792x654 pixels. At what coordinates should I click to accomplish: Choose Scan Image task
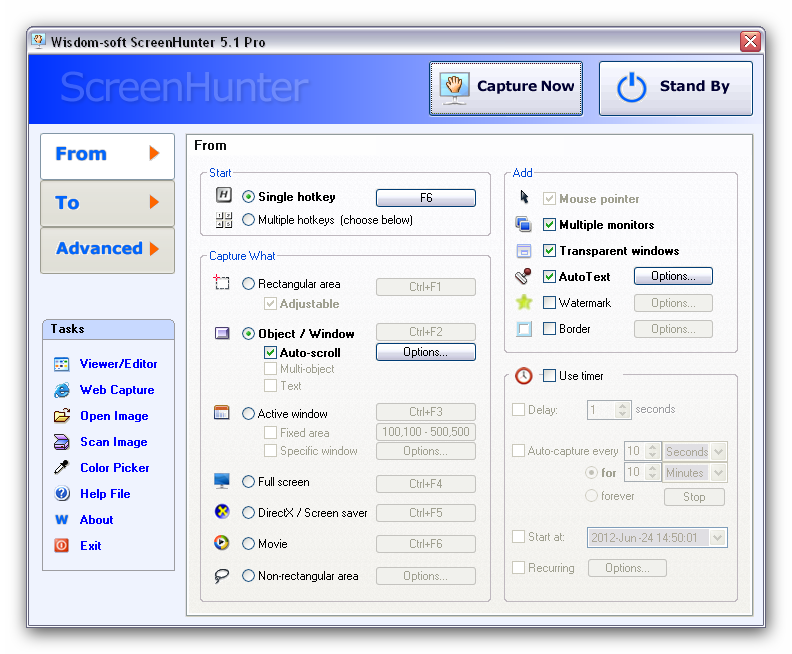coord(114,442)
